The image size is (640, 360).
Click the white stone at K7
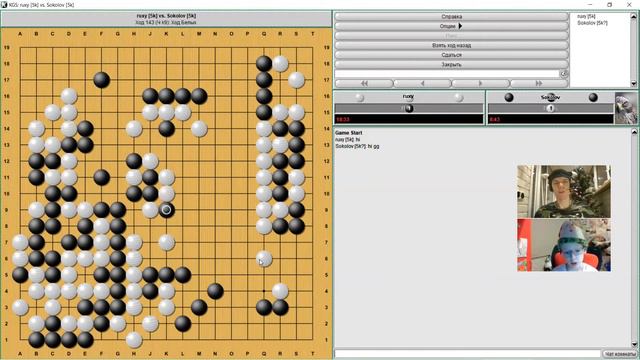point(167,242)
